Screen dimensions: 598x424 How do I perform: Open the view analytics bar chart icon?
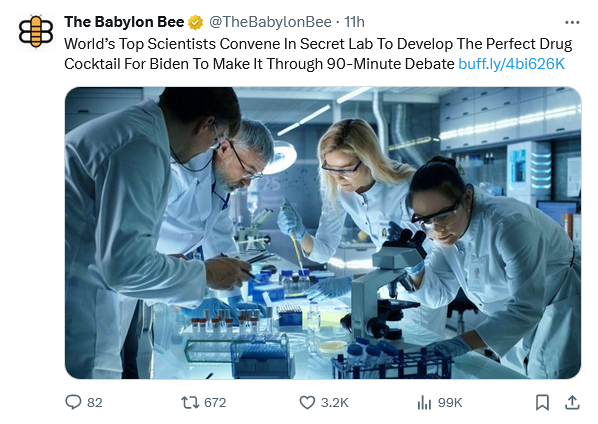pyautogui.click(x=424, y=402)
